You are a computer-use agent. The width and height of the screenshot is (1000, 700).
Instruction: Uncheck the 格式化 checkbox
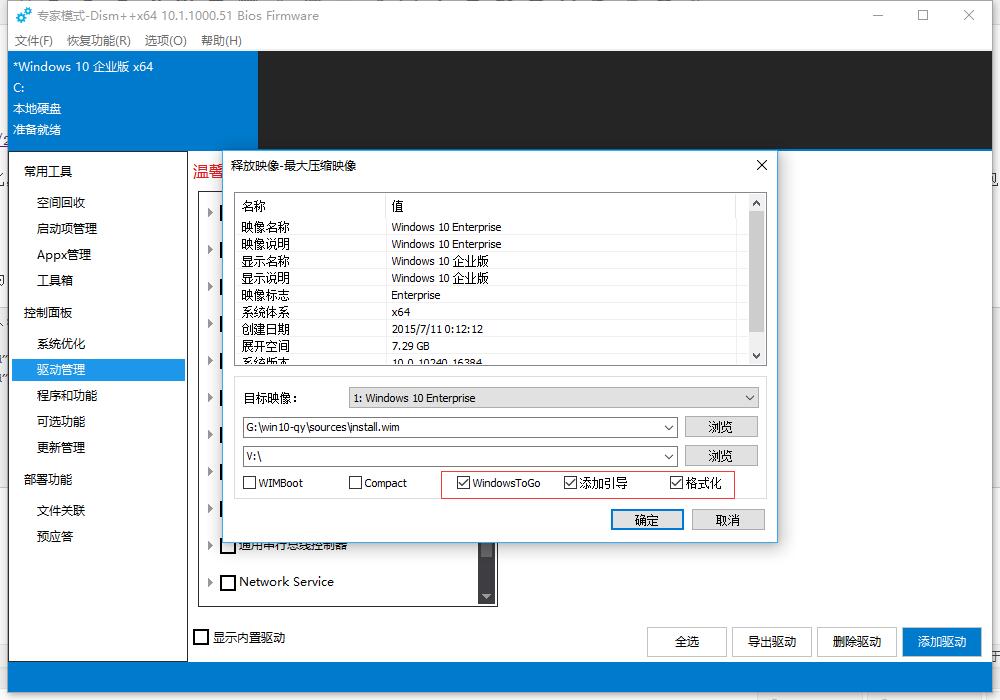676,483
